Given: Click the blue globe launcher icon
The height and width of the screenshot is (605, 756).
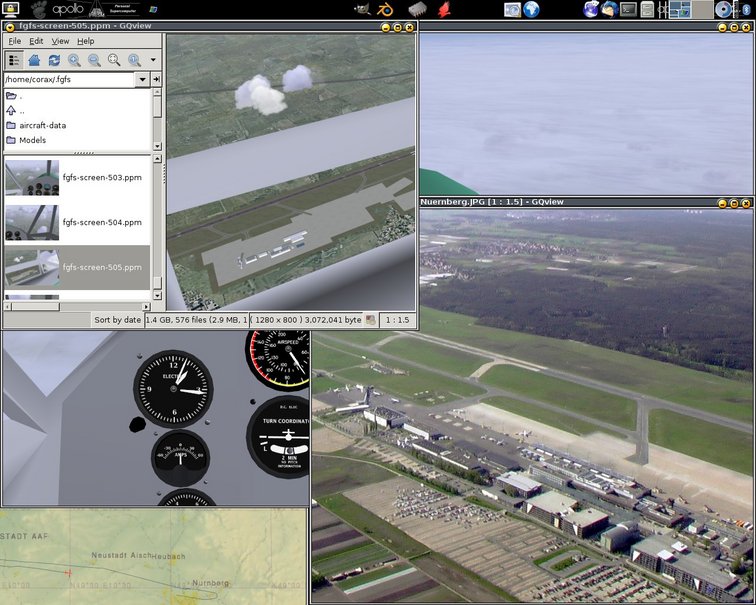Looking at the screenshot, I should pos(531,9).
